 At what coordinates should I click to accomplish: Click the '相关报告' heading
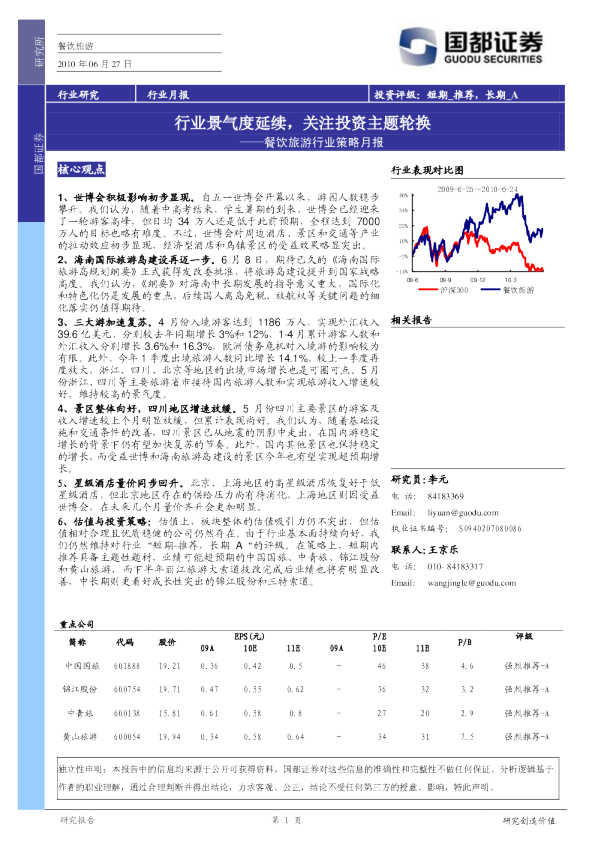point(411,320)
